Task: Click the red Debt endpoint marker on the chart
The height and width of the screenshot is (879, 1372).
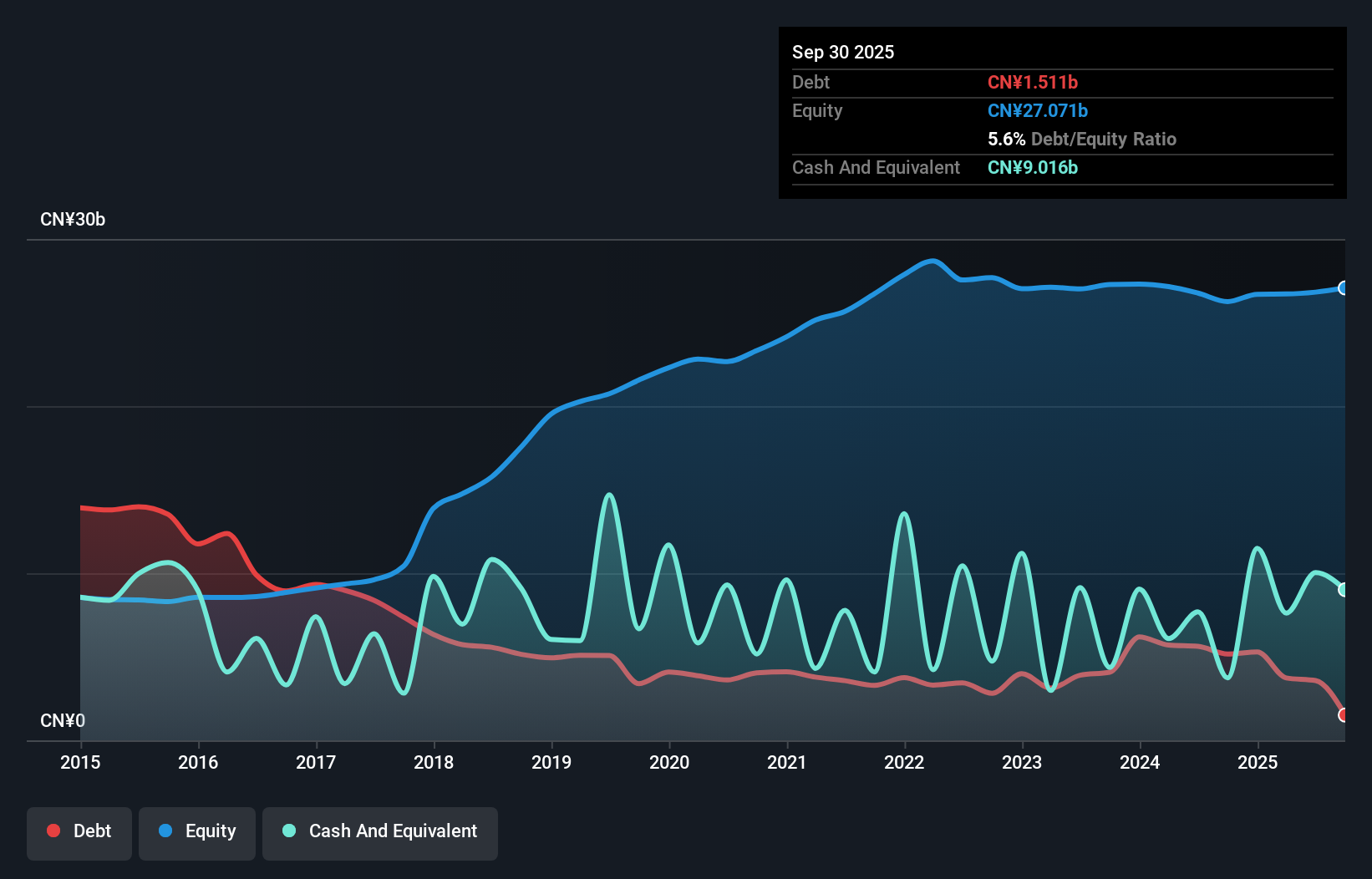Action: [x=1344, y=715]
